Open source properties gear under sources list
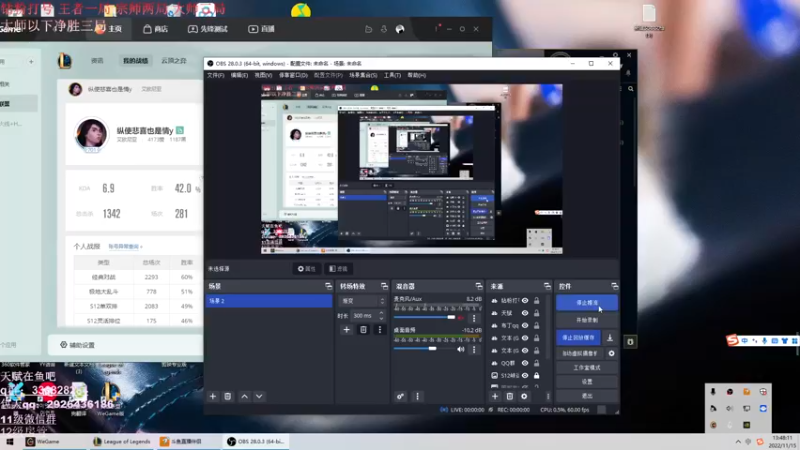 click(x=524, y=396)
